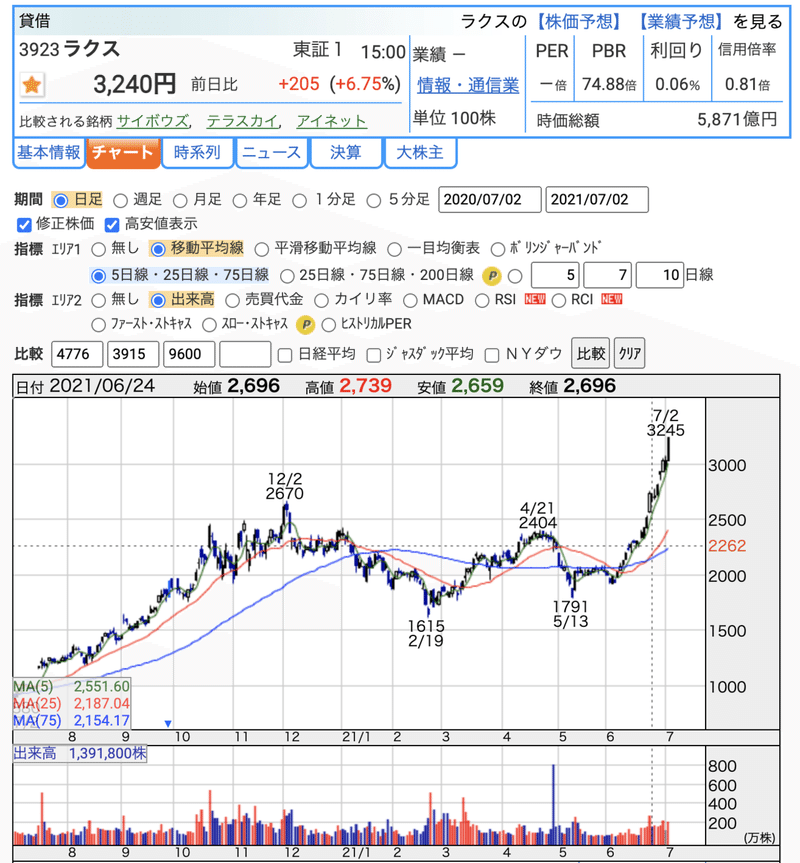
Task: Open the テラスカイ comparison link
Action: pos(242,121)
